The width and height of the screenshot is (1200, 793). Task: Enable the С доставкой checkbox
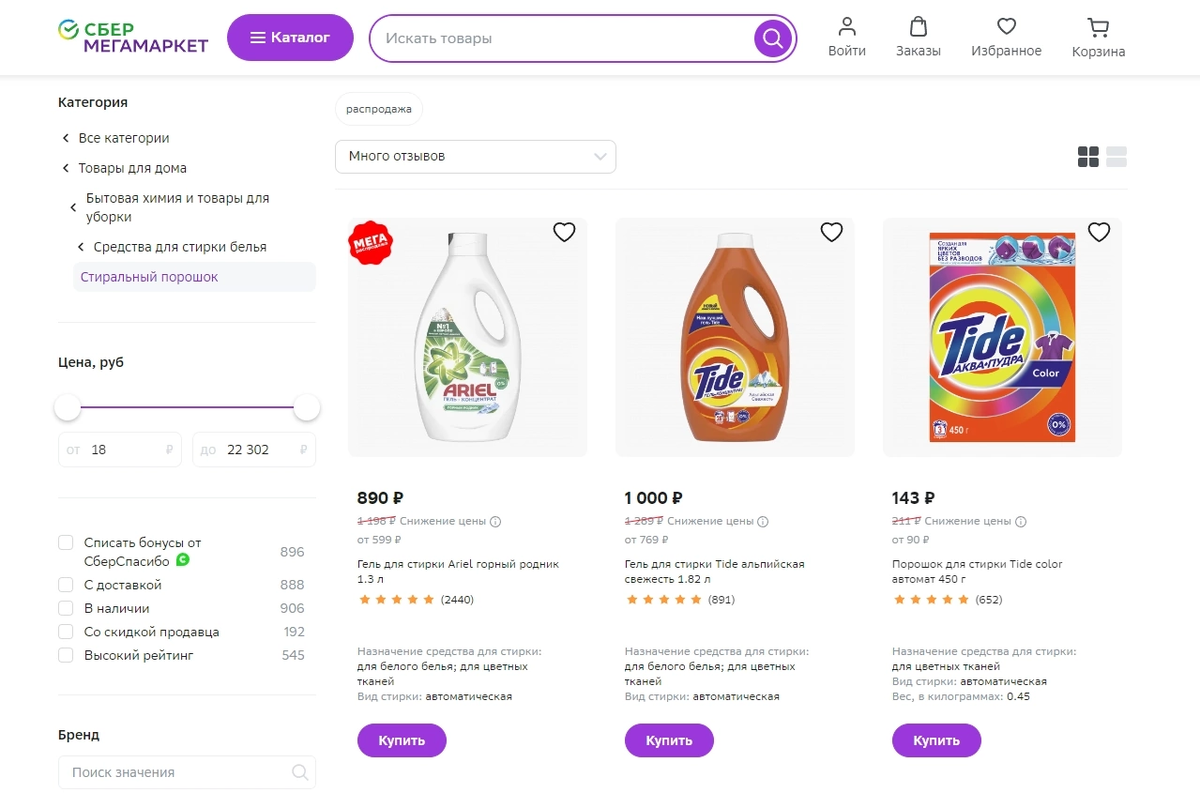[66, 585]
